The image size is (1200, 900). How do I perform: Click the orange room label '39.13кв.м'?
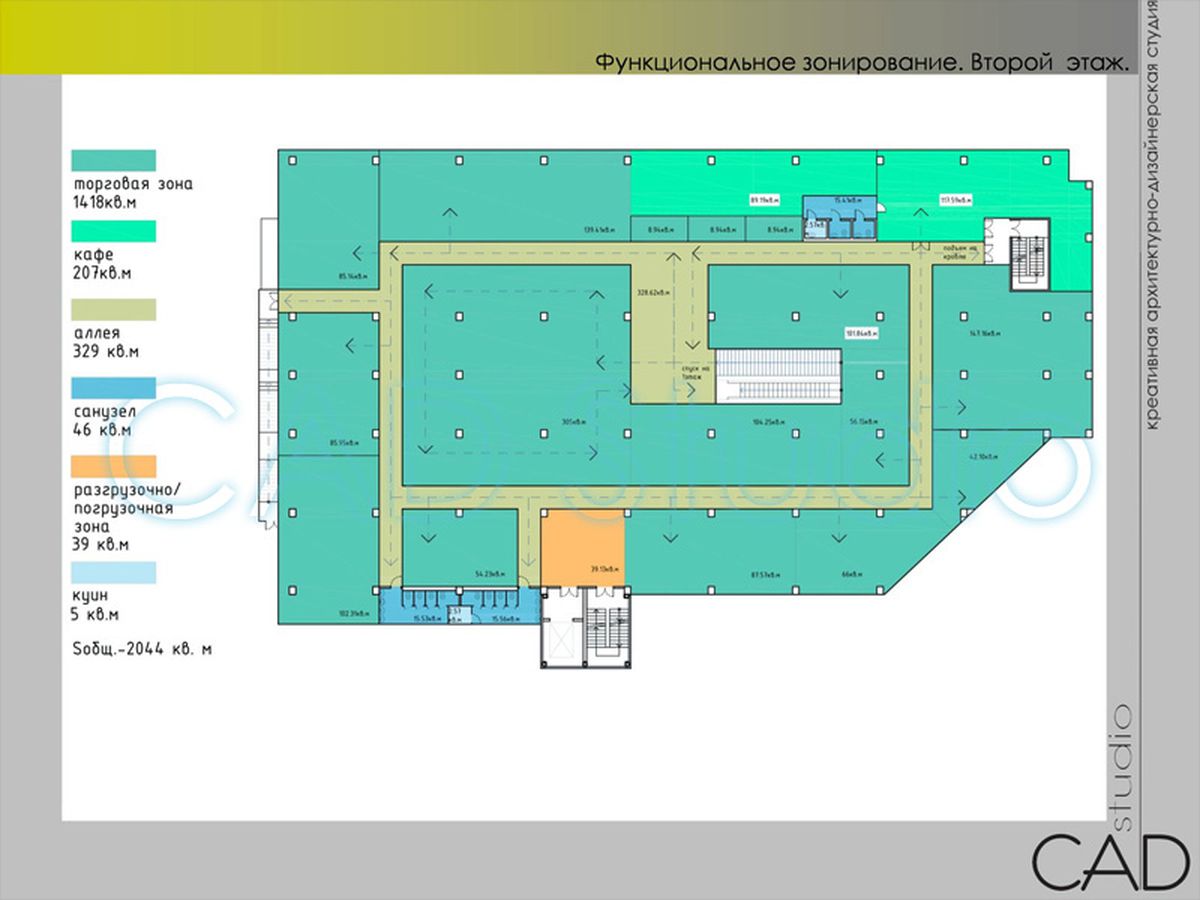(x=606, y=567)
